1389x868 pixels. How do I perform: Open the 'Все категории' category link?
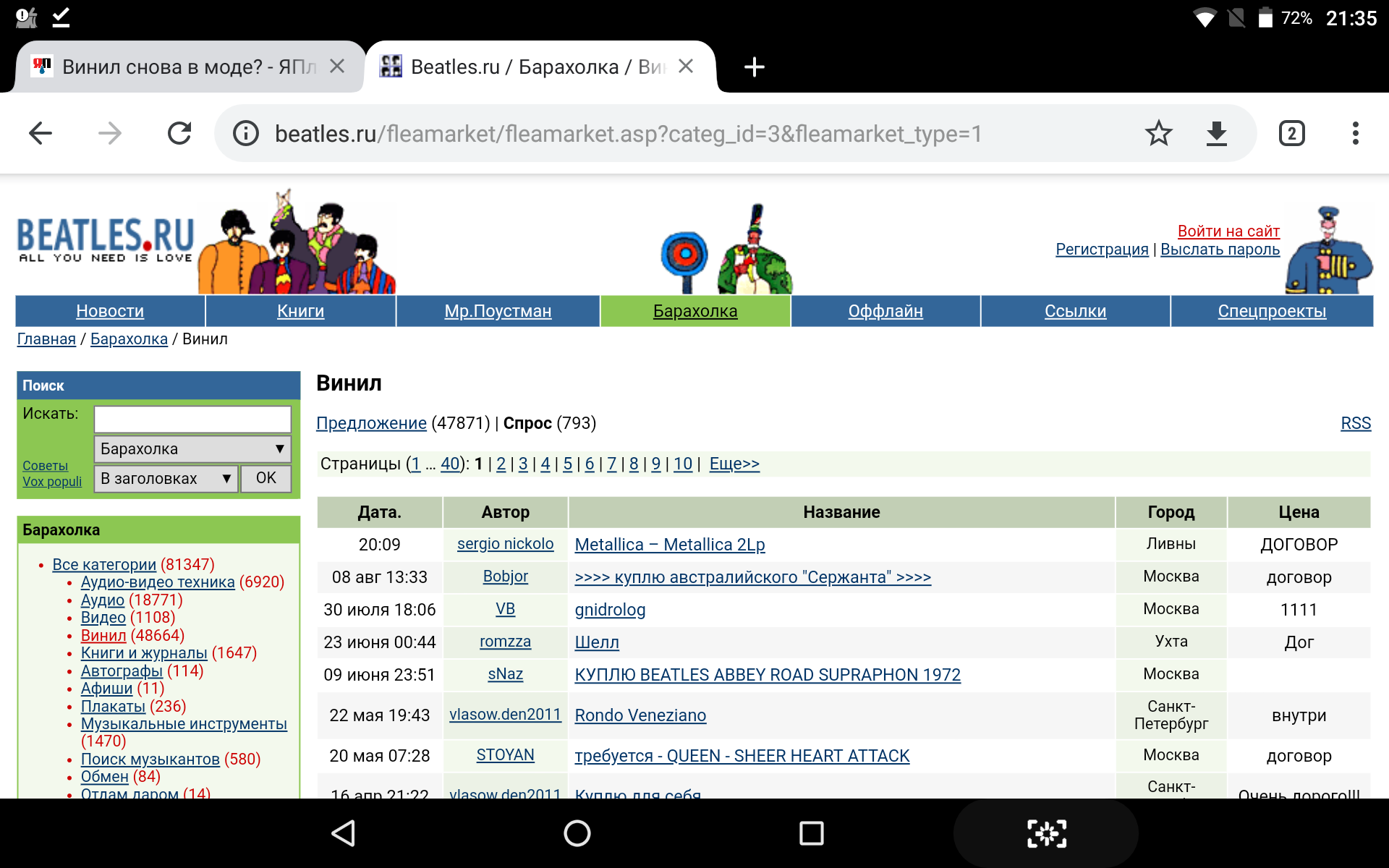coord(104,564)
